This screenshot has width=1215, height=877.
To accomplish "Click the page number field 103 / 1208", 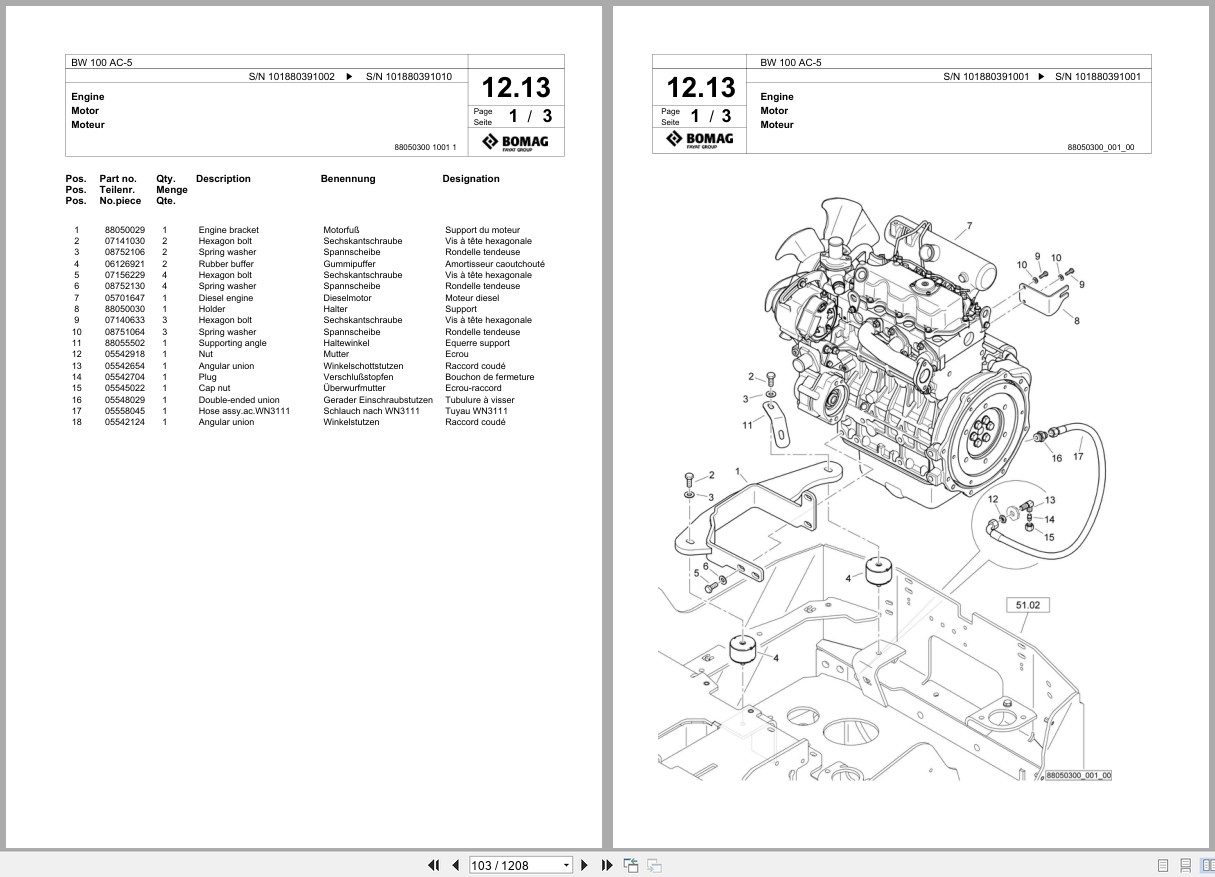I will 516,865.
